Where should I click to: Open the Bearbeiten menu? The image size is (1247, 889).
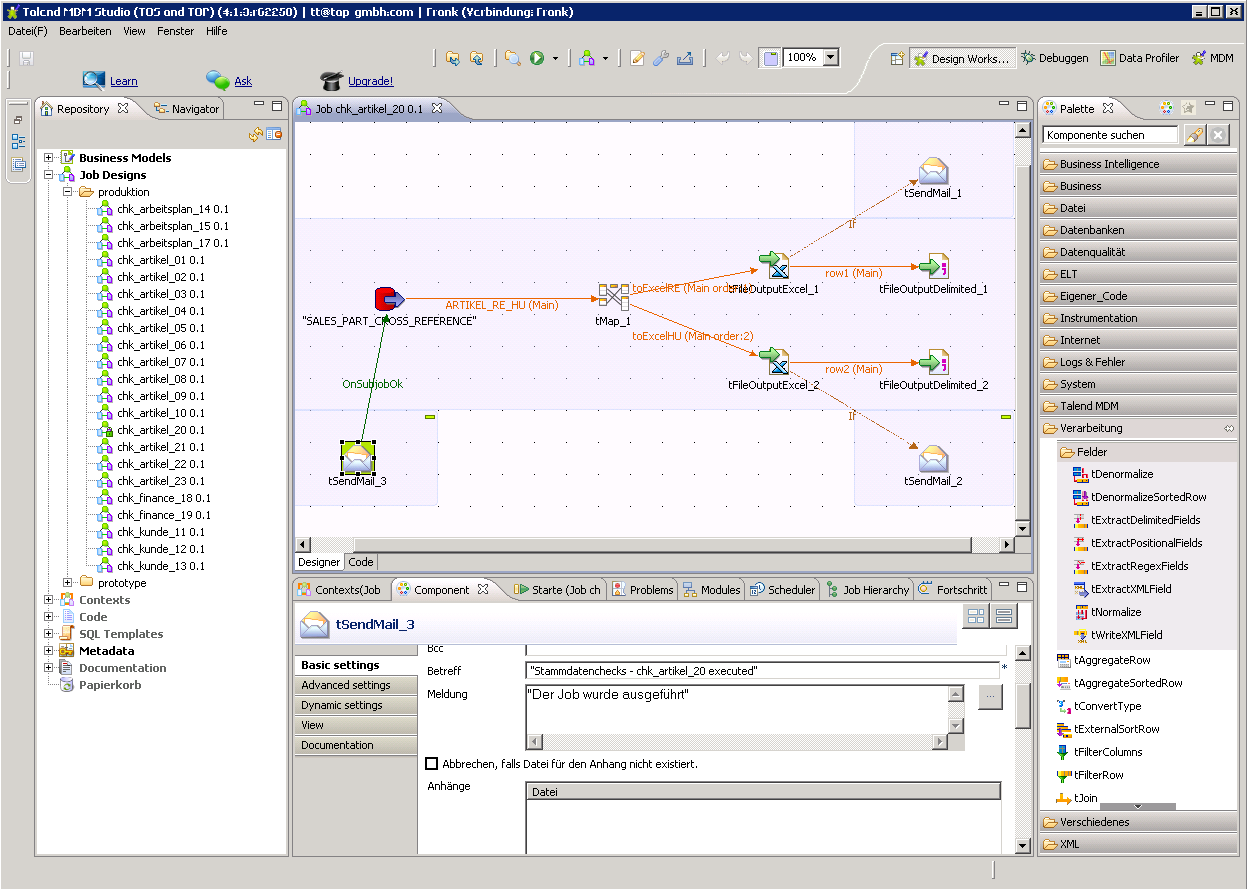85,31
